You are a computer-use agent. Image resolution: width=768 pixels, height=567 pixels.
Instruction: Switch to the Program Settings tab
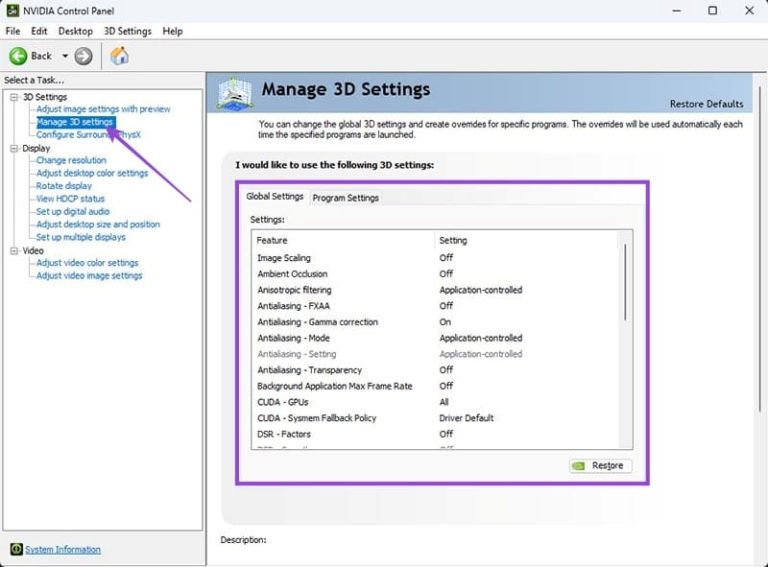[x=345, y=198]
